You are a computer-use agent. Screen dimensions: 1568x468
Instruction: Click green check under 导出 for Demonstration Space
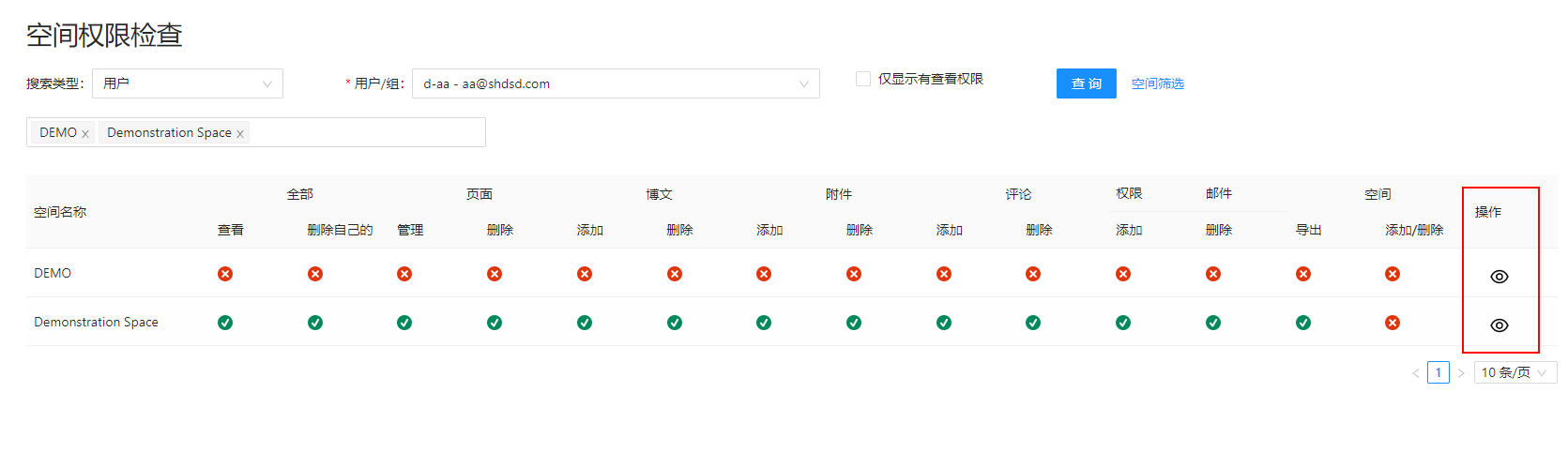(x=1302, y=323)
